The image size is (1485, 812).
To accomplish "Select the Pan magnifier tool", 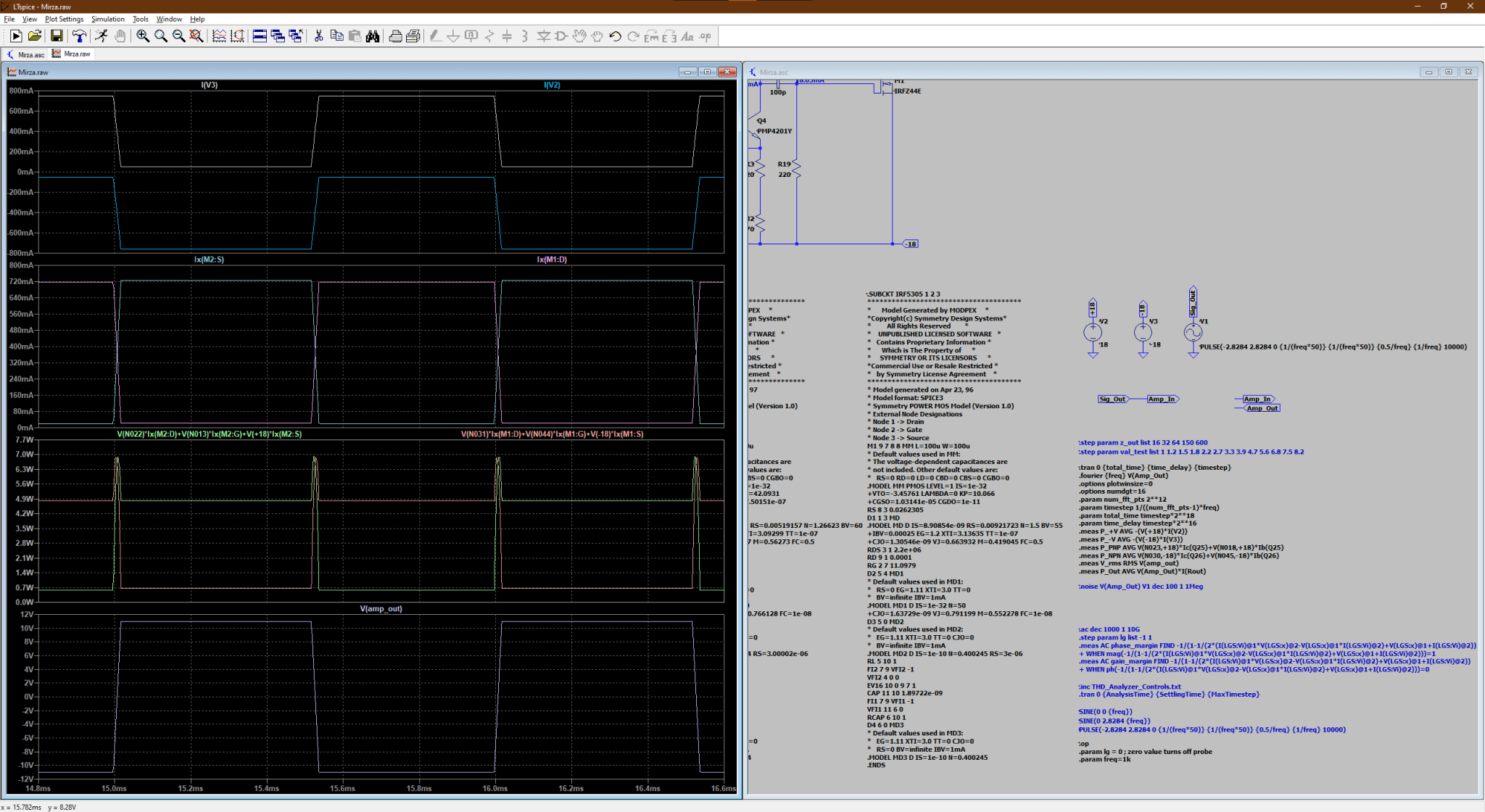I will tap(161, 36).
